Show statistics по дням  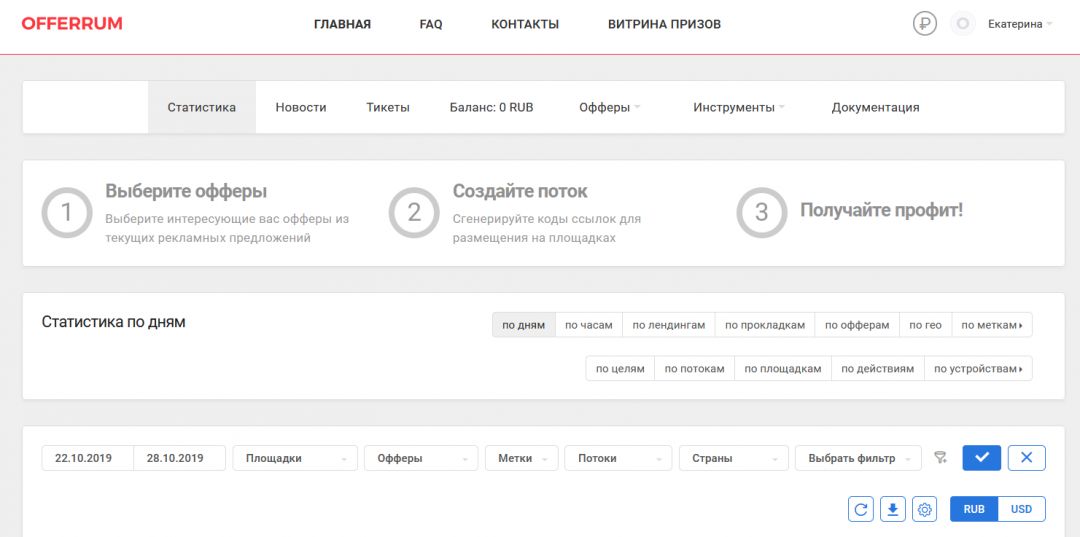tap(523, 325)
